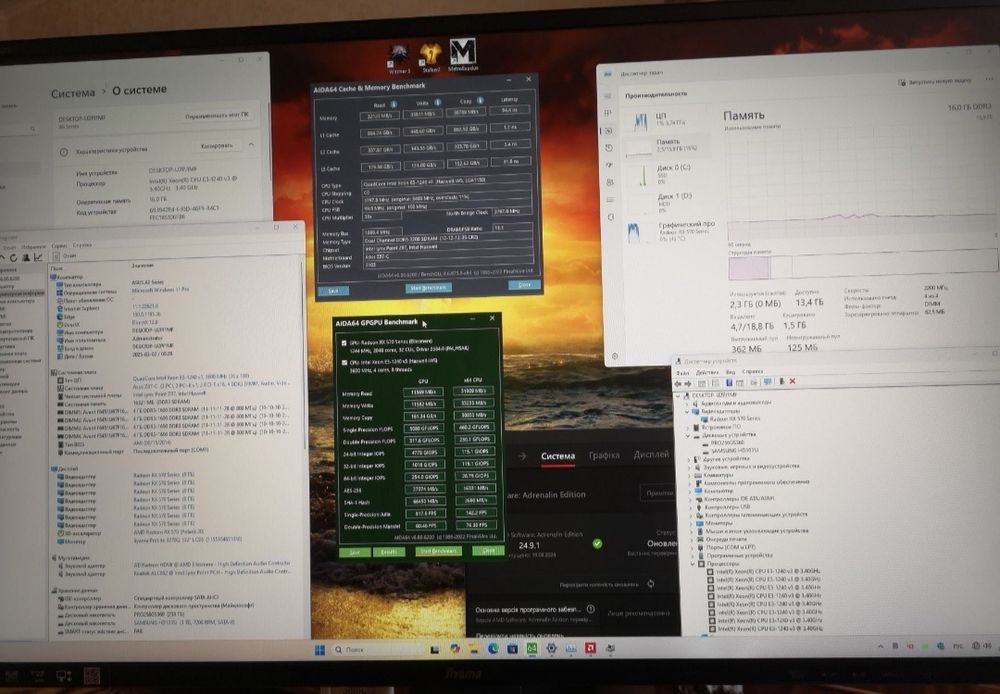The height and width of the screenshot is (694, 1000).
Task: Open AIDA64 taskbar icon
Action: [x=531, y=648]
